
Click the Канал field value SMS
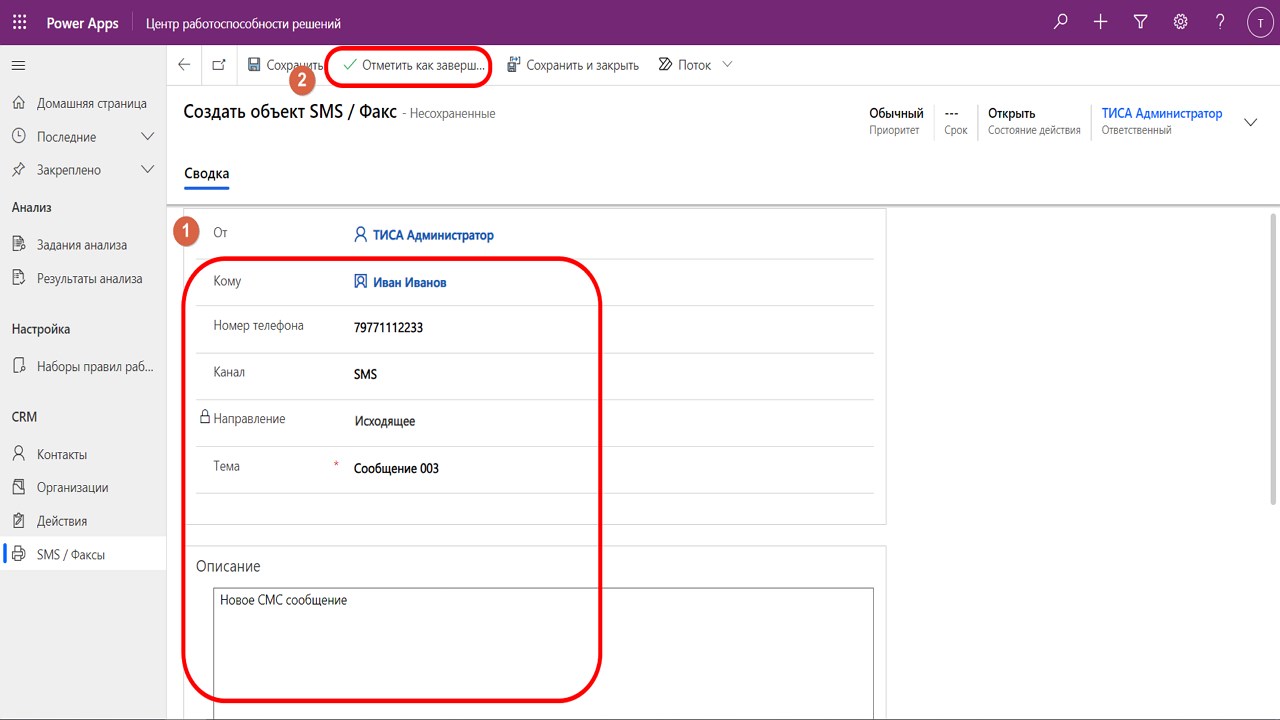(366, 374)
